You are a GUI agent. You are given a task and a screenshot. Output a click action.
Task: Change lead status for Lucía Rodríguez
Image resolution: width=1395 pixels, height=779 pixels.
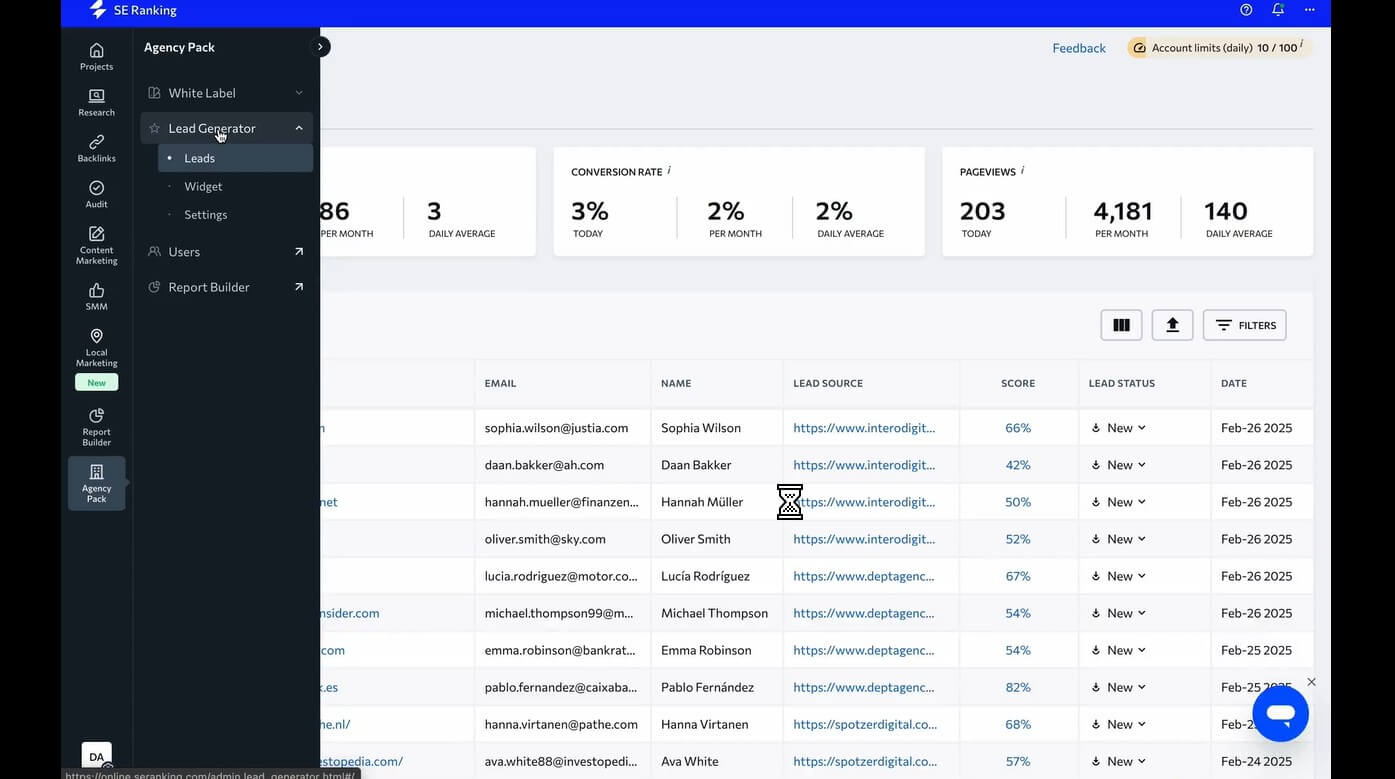tap(1118, 576)
